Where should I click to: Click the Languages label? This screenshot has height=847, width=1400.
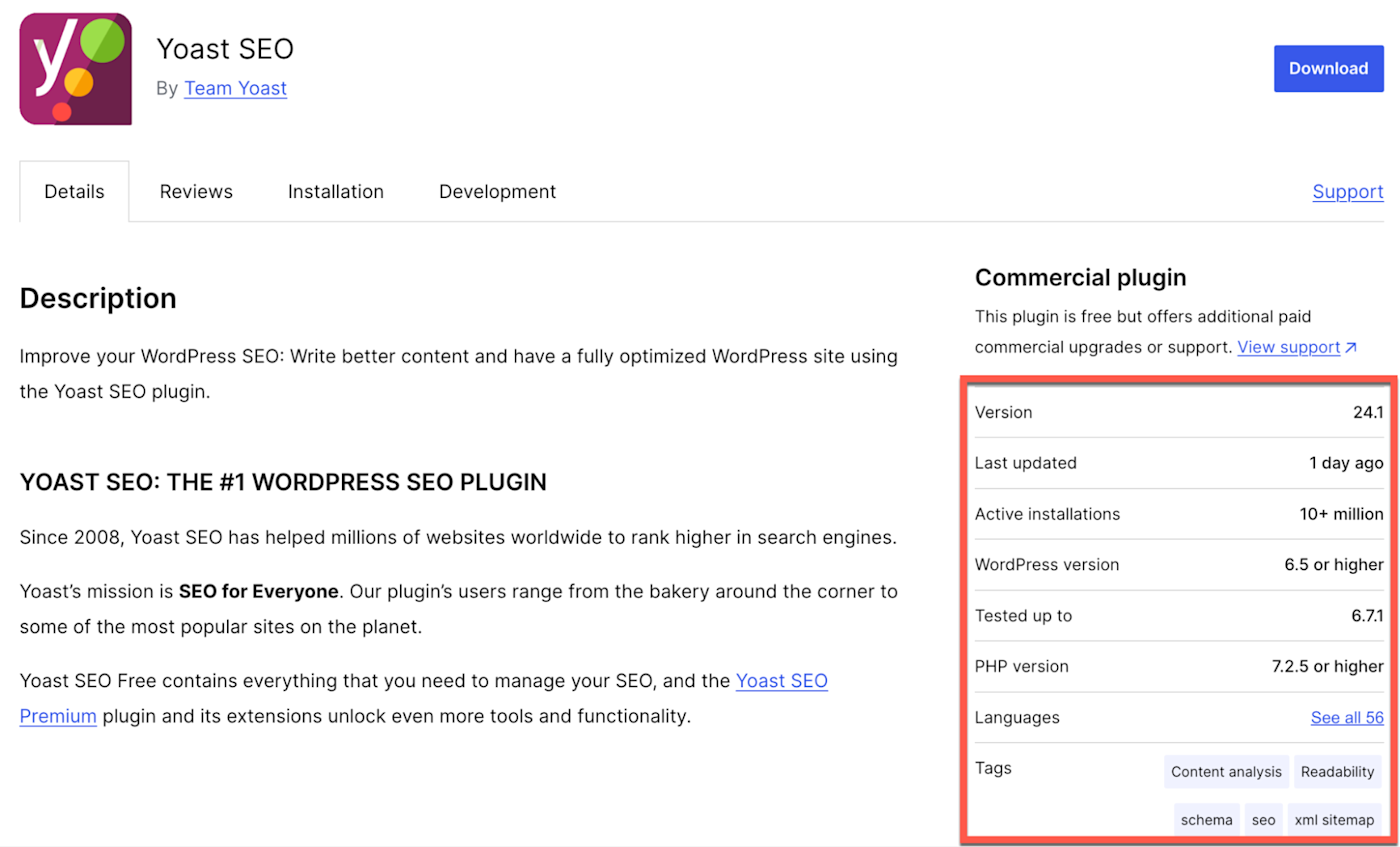tap(1017, 717)
